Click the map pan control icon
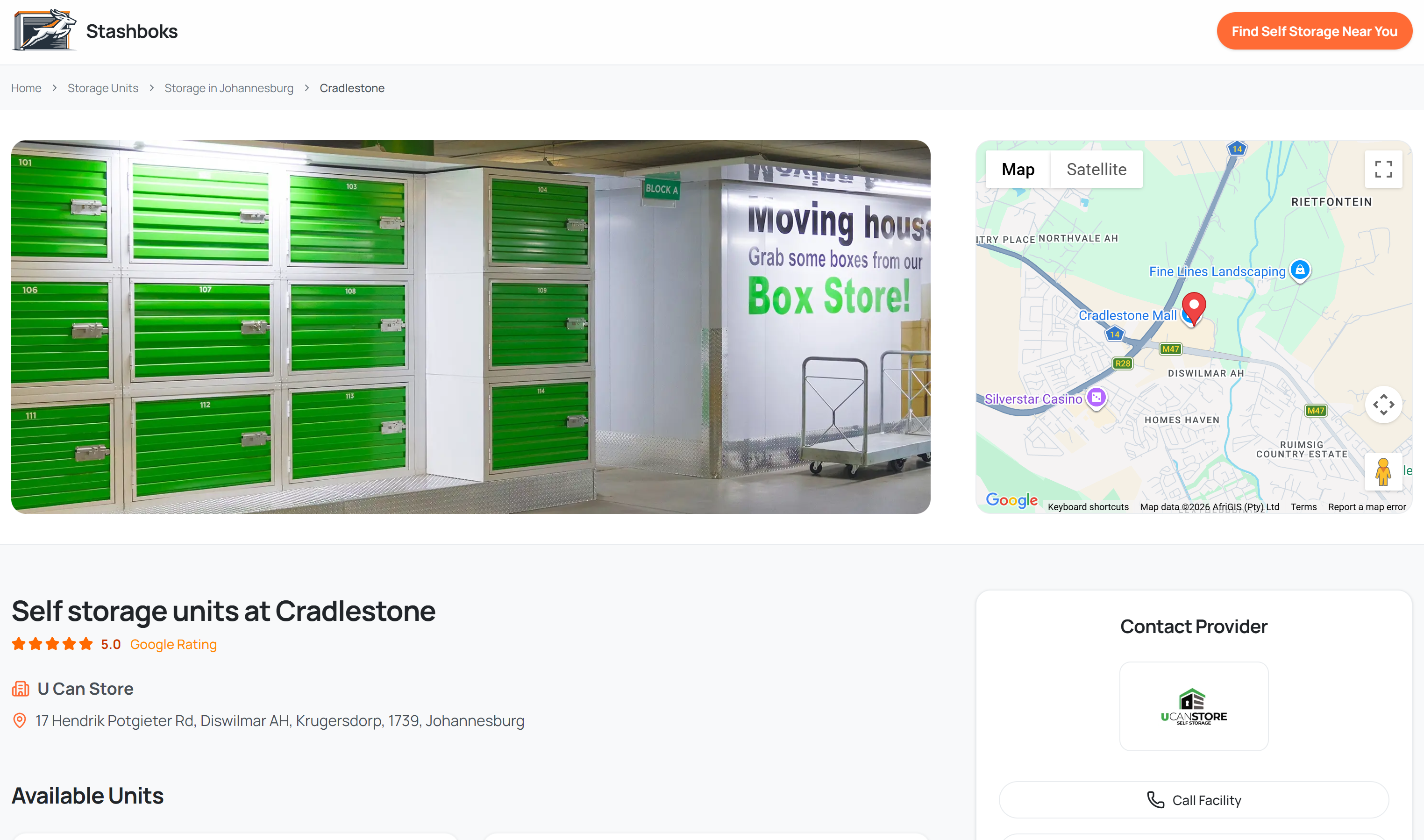Viewport: 1424px width, 840px height. point(1383,404)
